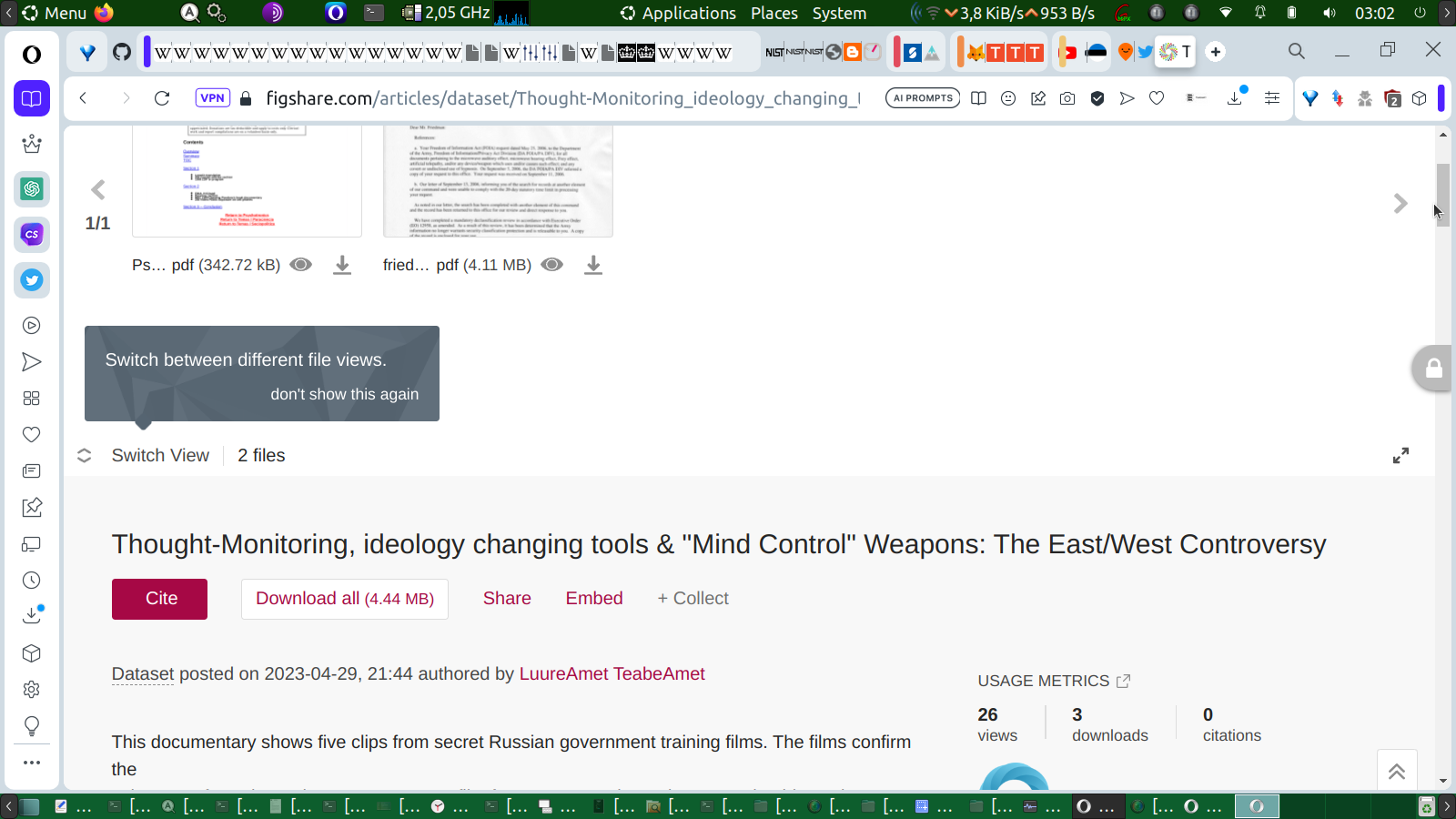Dismiss tooltip via don't show this again
Screen dimensions: 1456x819
[x=344, y=394]
